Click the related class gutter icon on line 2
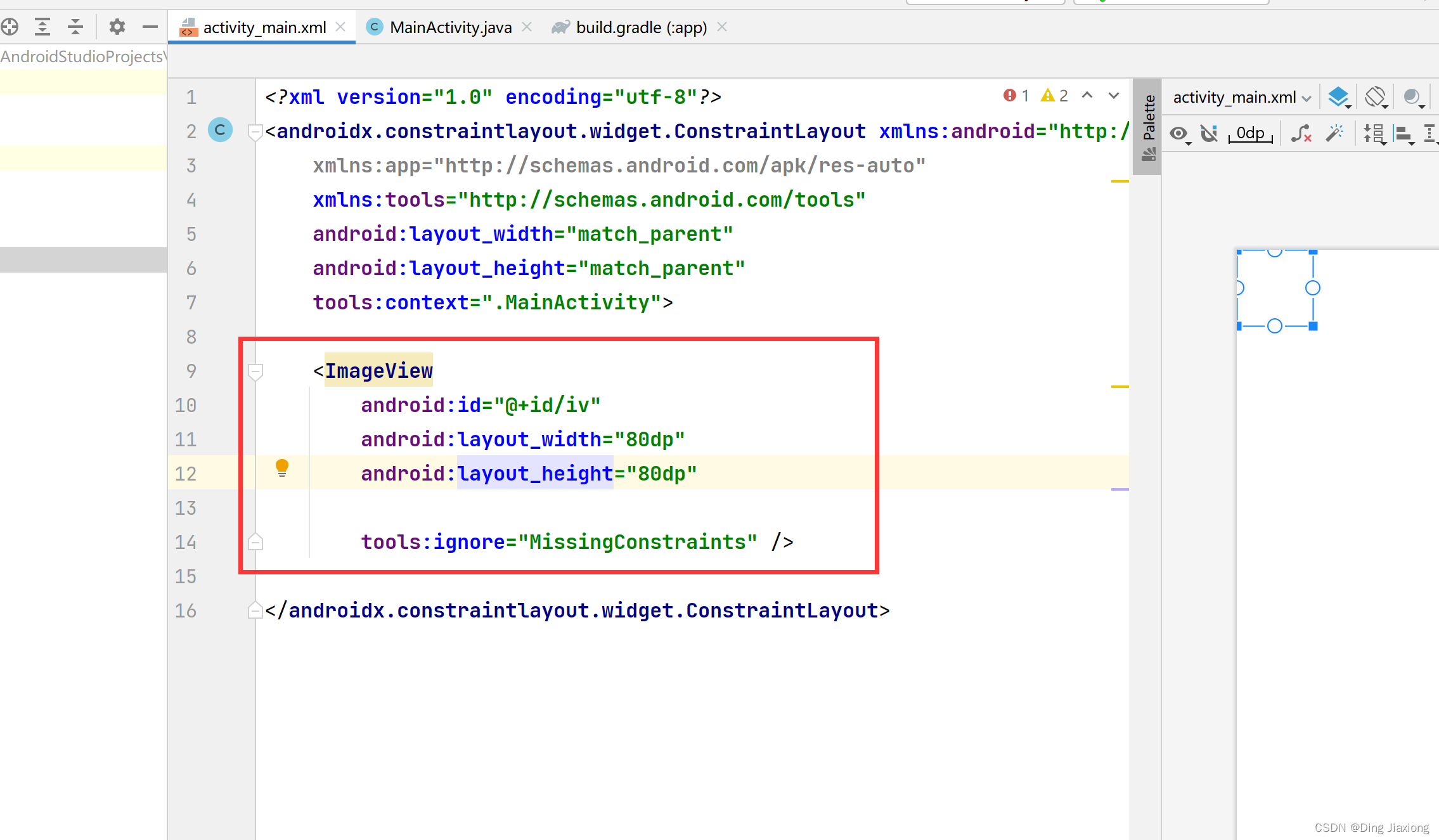1439x840 pixels. tap(220, 130)
